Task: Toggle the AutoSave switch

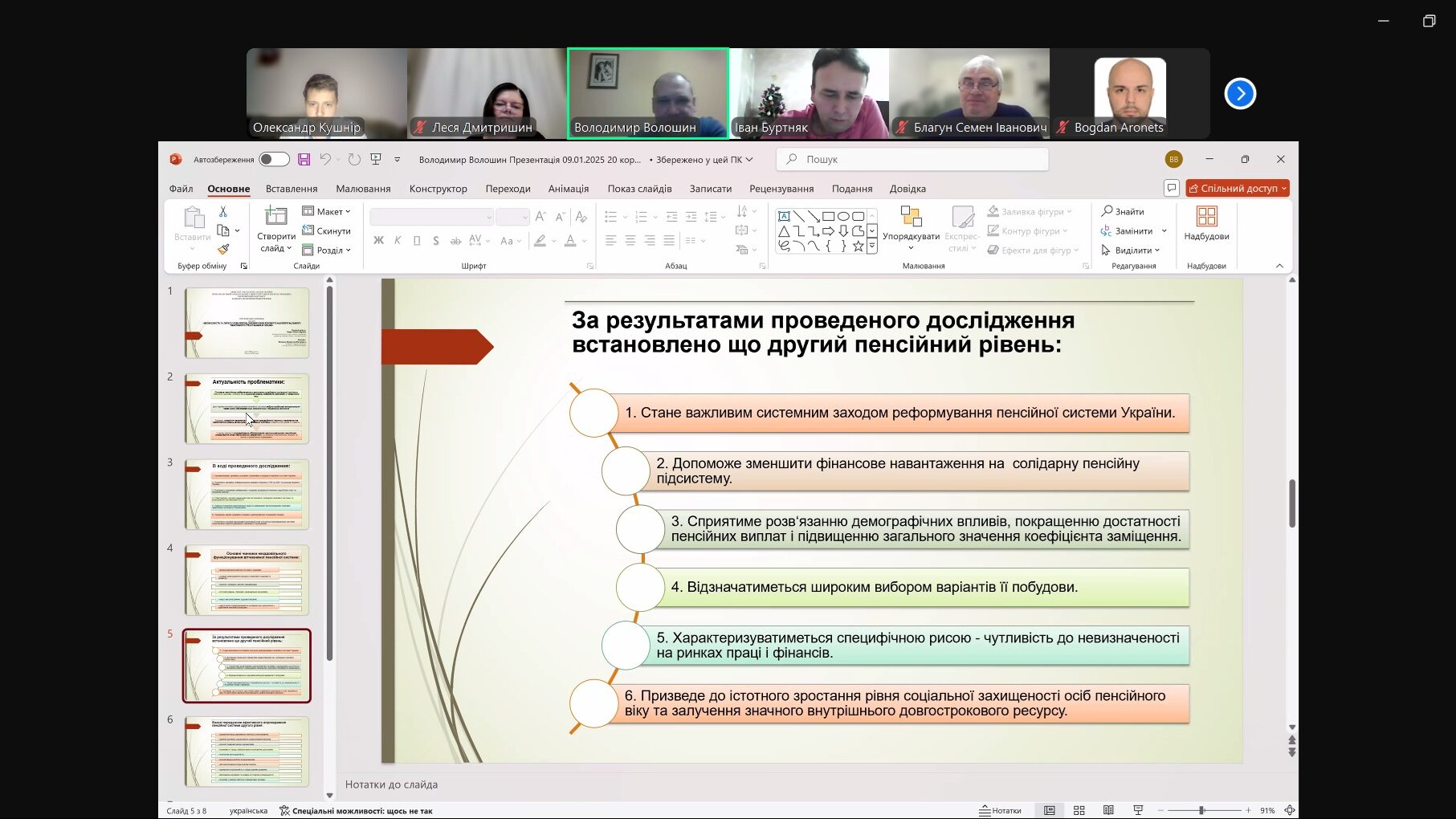Action: (274, 160)
